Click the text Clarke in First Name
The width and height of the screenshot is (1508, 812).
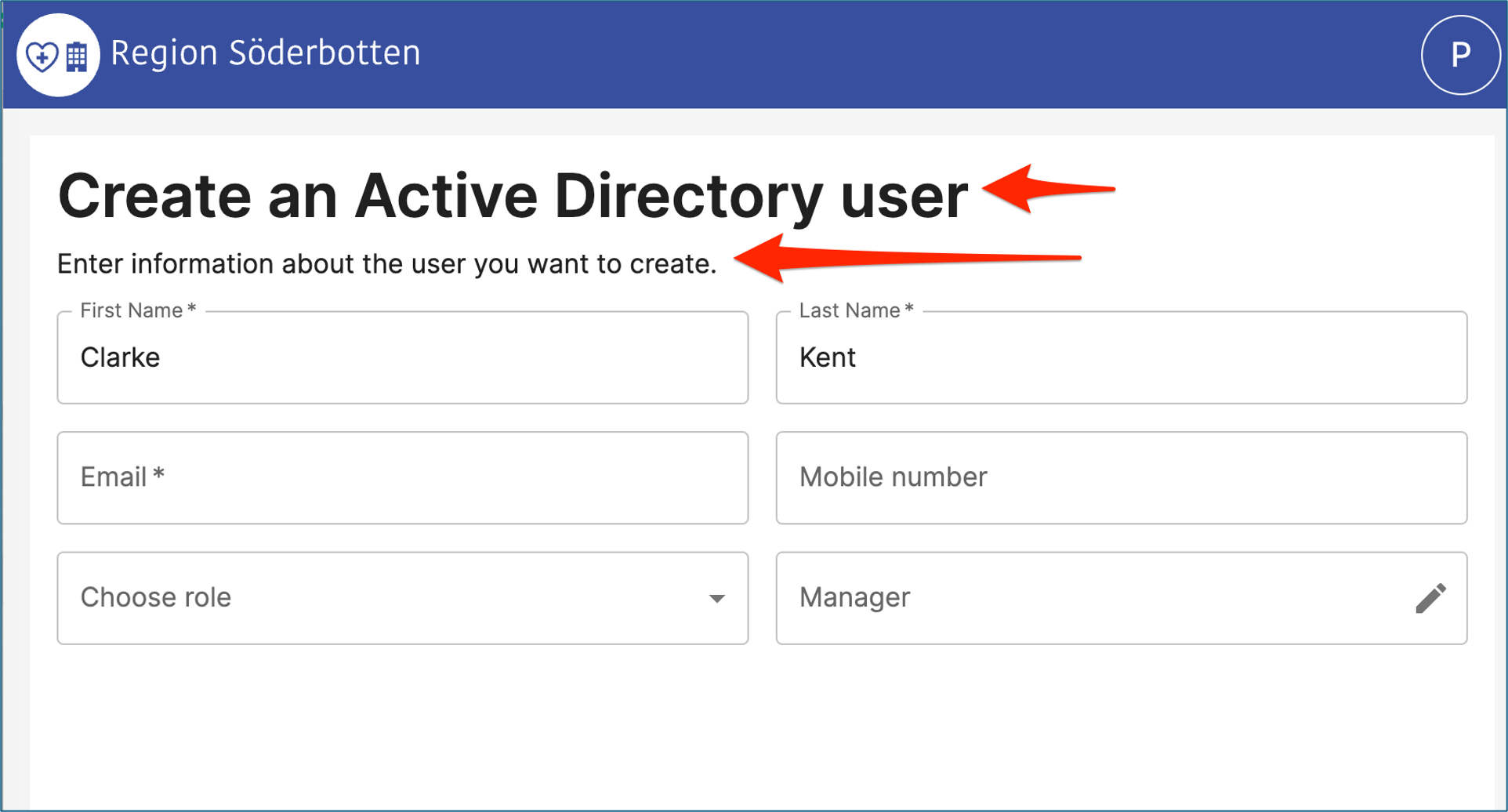point(120,357)
